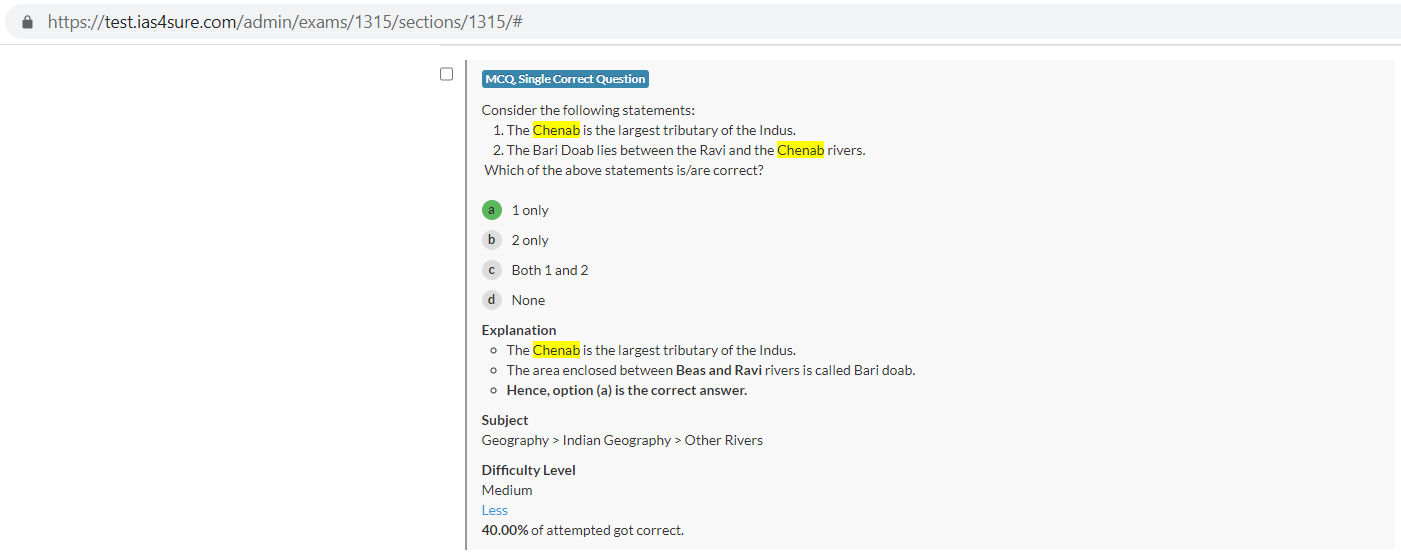
Task: Collapse details using the Less link
Action: 494,510
